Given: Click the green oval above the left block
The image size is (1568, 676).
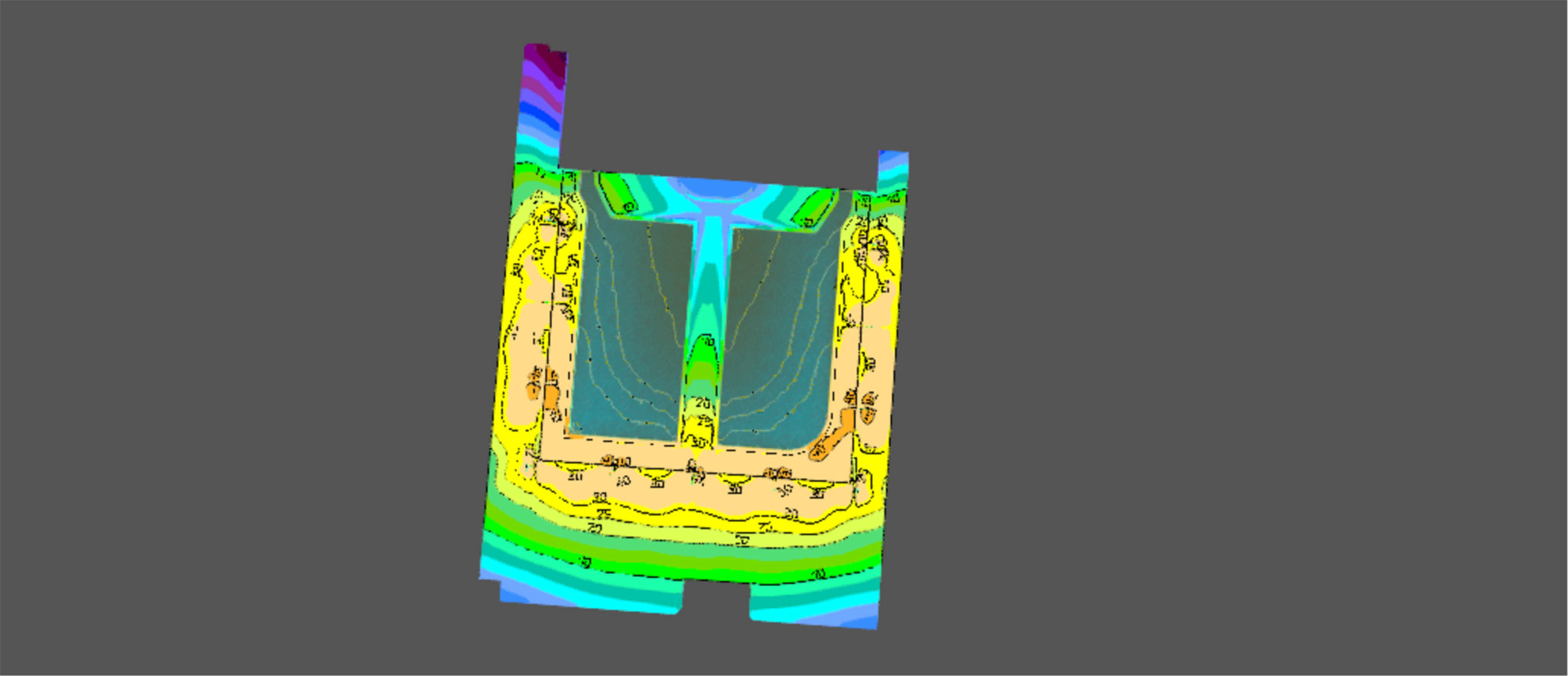Looking at the screenshot, I should pos(616,194).
